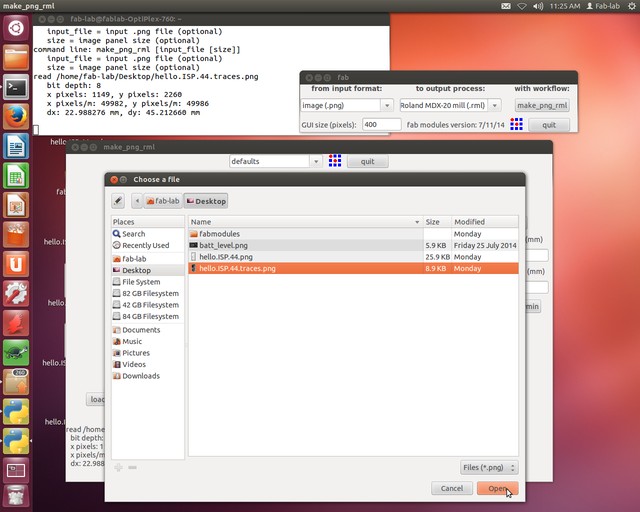Image resolution: width=640 pixels, height=512 pixels.
Task: Click the make_png_rml workflow button
Action: pyautogui.click(x=542, y=105)
